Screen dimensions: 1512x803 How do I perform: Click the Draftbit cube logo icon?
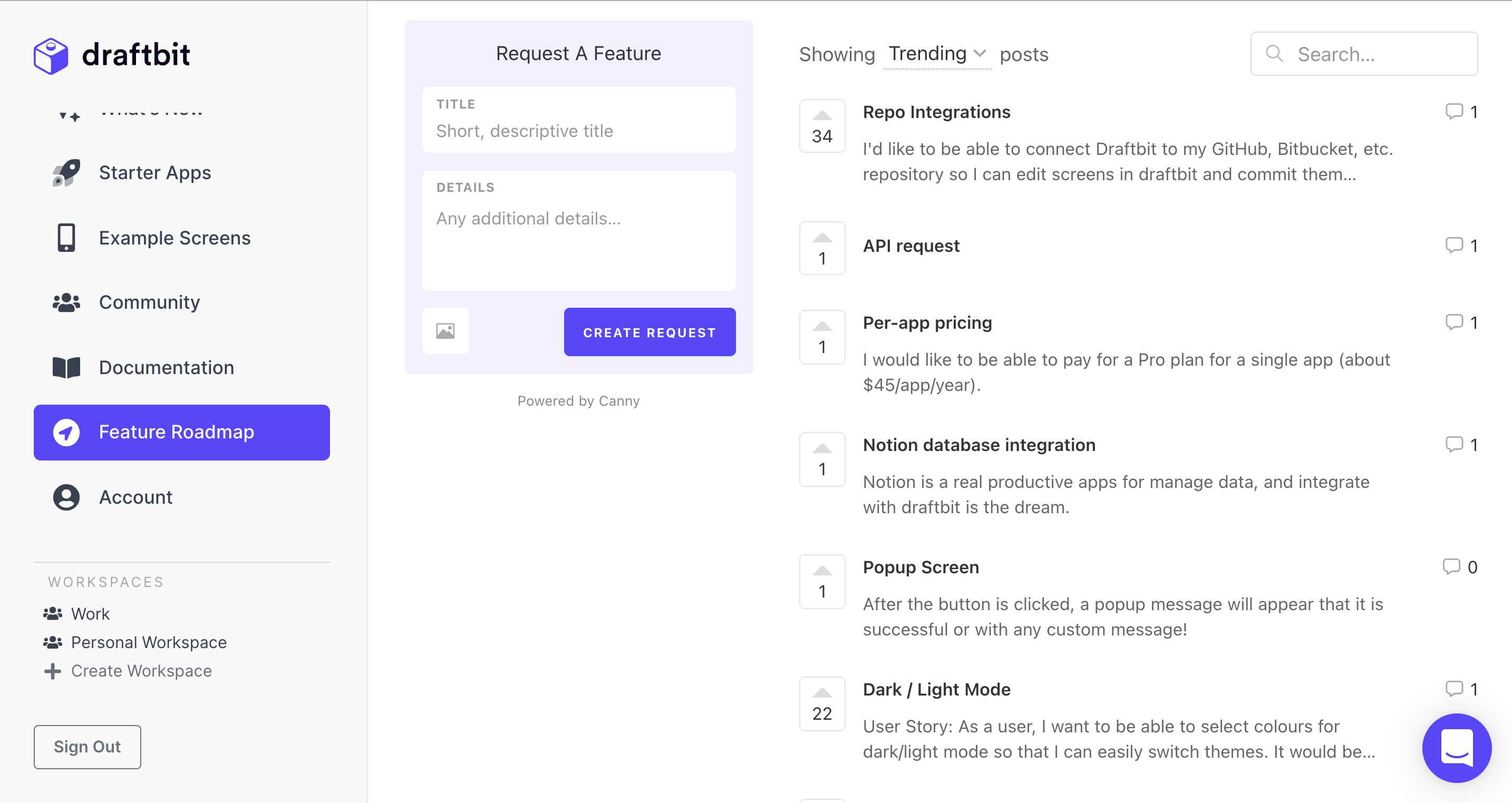click(51, 56)
